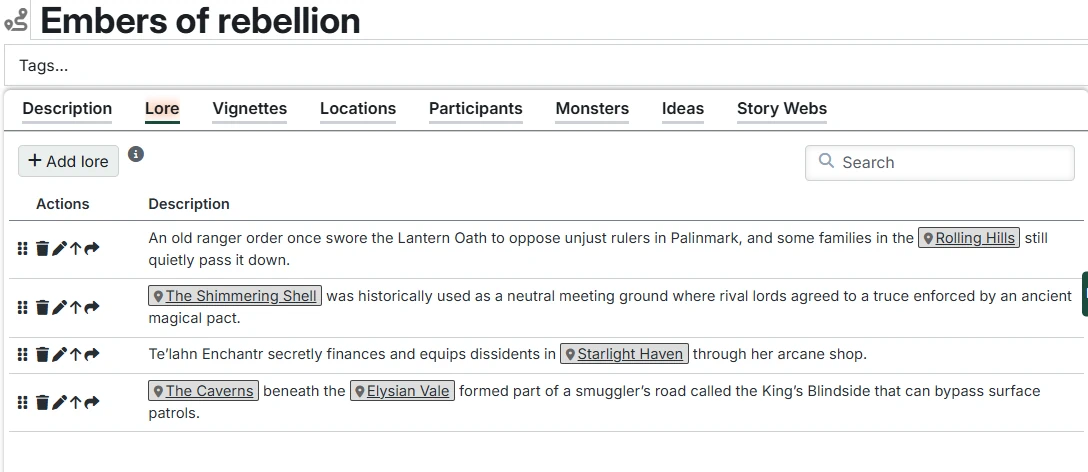Select the Story Webs tab
This screenshot has height=472, width=1088.
point(781,109)
